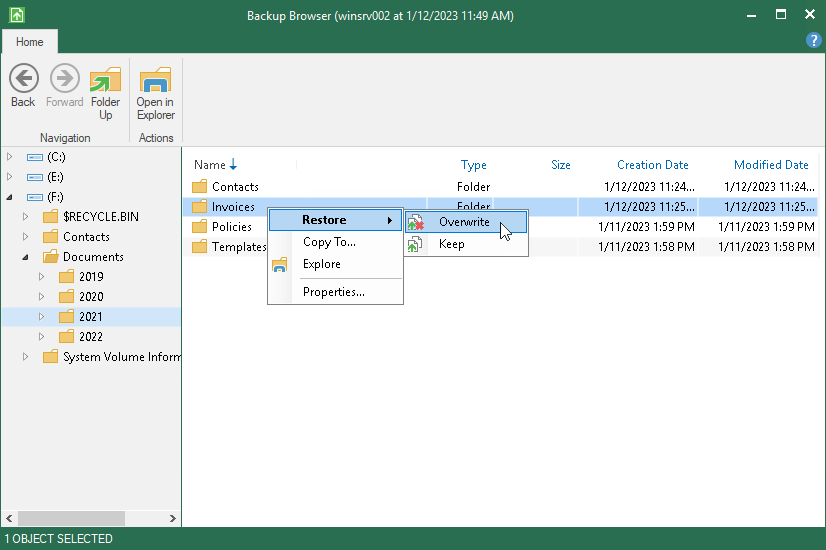Select the 2021 tree item label
The width and height of the screenshot is (826, 550).
click(91, 317)
